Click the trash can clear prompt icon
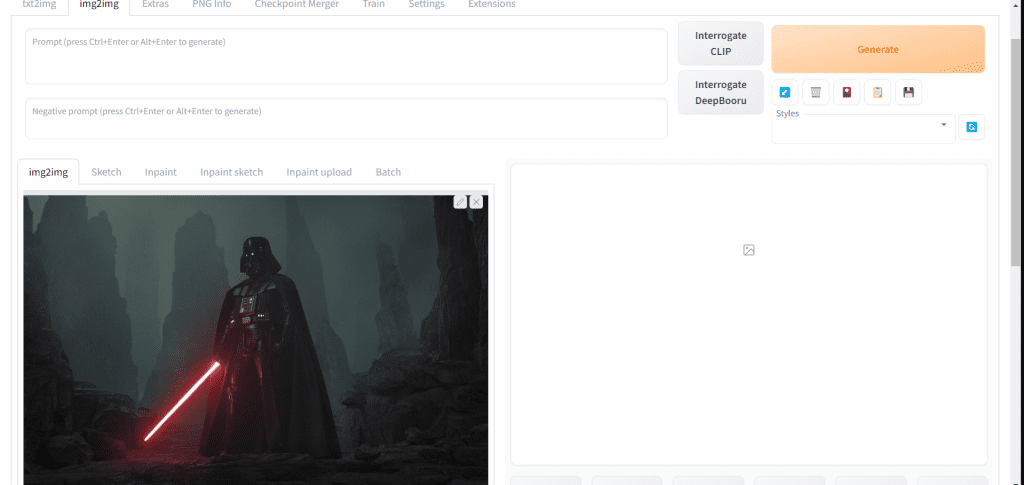1024x485 pixels. [x=816, y=93]
